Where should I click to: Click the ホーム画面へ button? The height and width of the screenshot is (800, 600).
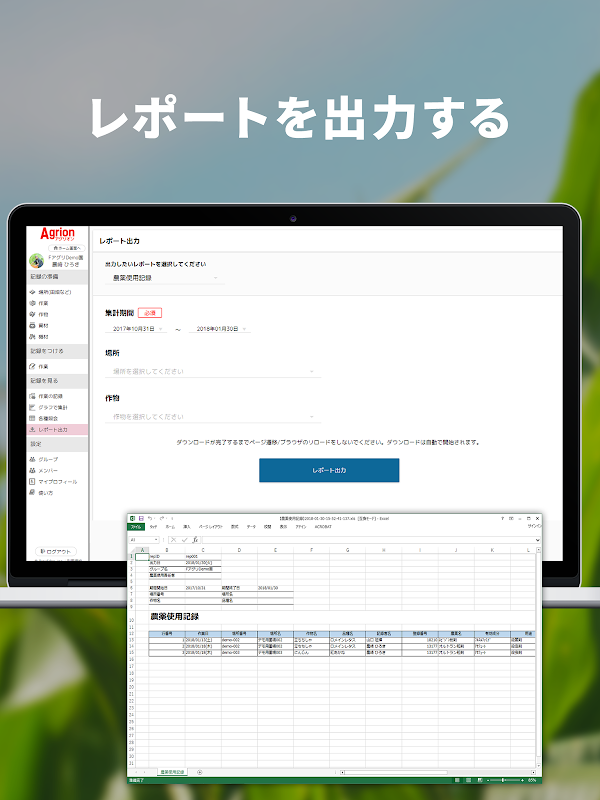click(x=67, y=248)
